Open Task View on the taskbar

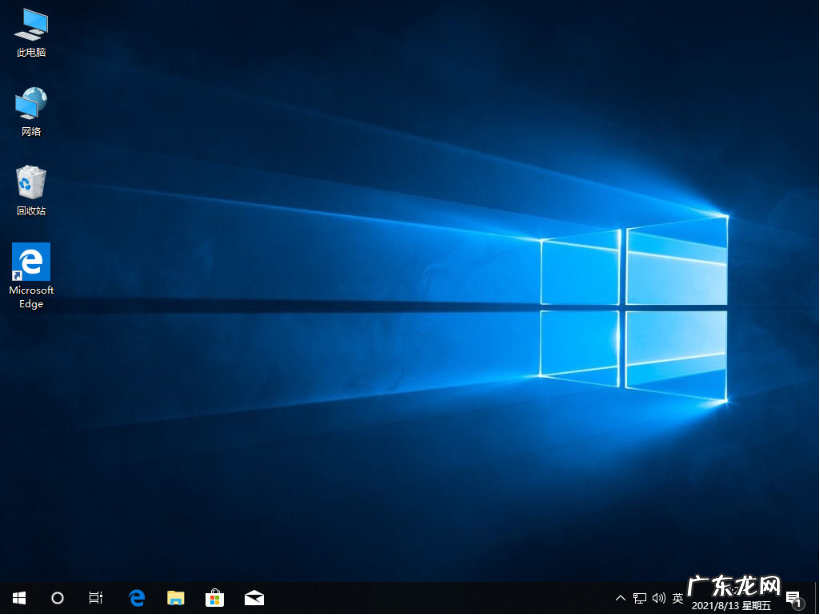[95, 598]
